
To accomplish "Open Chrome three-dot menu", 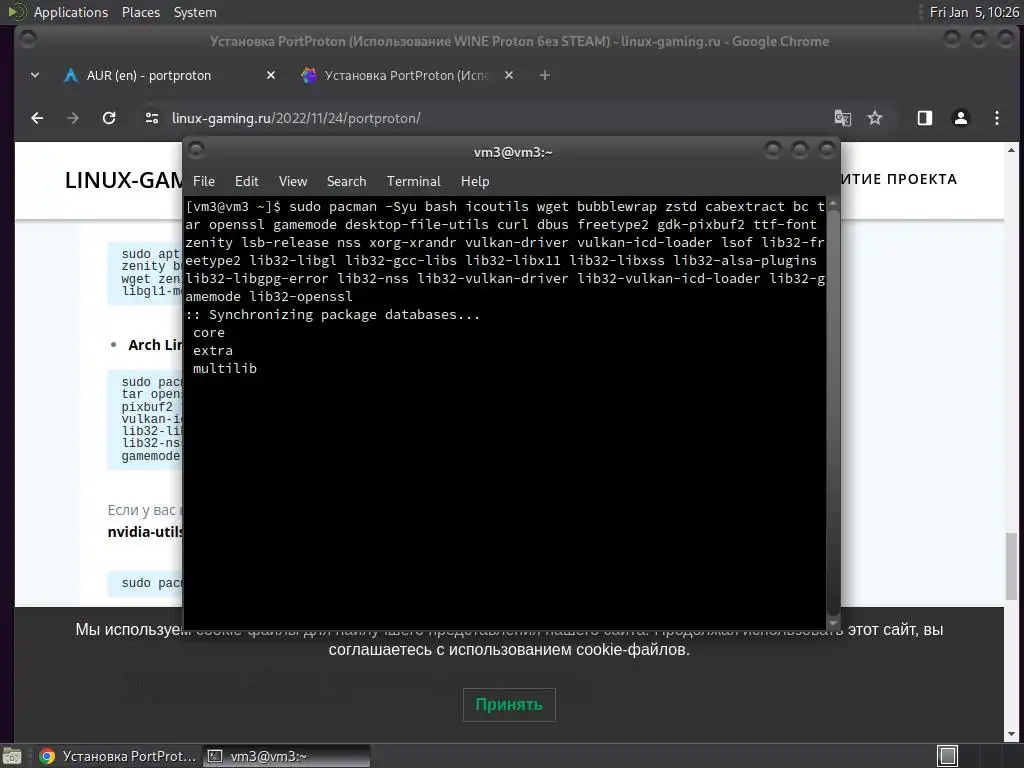I will point(997,118).
